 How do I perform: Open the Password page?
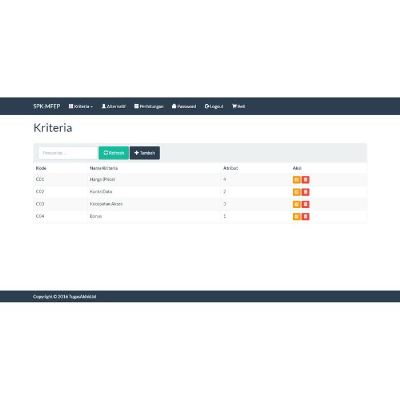point(184,106)
